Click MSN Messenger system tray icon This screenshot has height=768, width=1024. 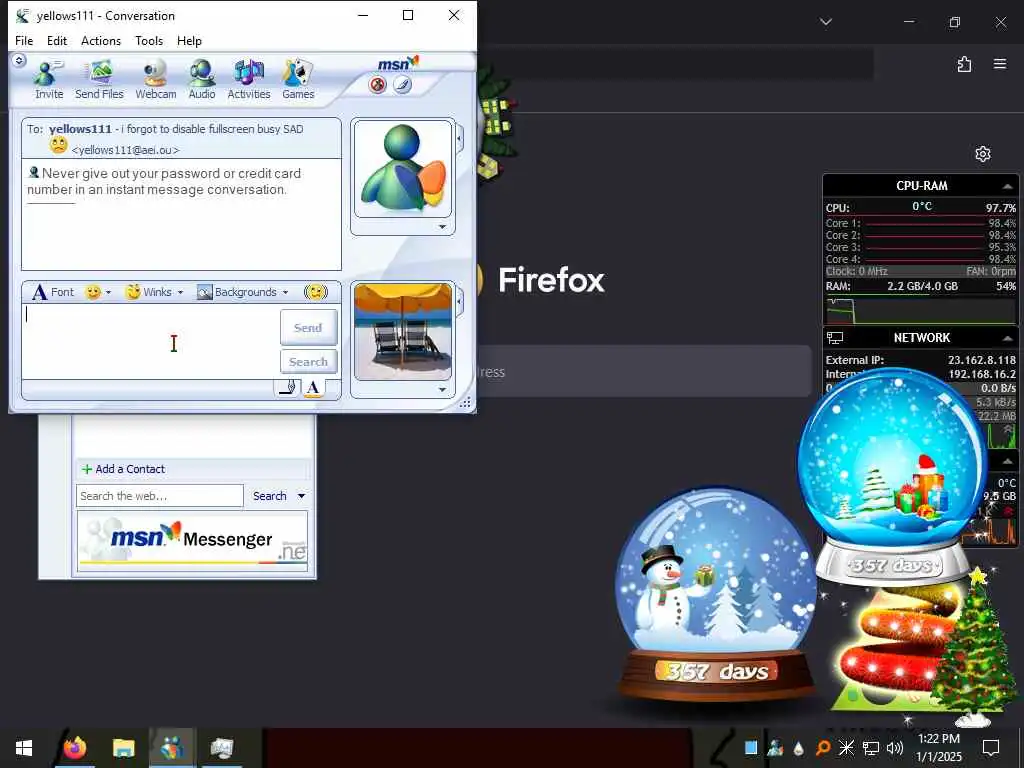point(775,748)
